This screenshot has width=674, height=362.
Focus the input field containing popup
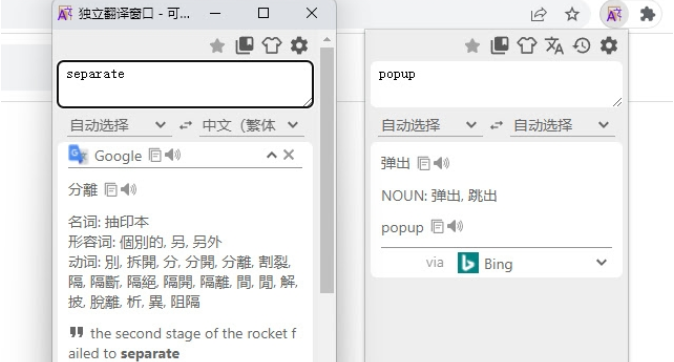pyautogui.click(x=496, y=84)
